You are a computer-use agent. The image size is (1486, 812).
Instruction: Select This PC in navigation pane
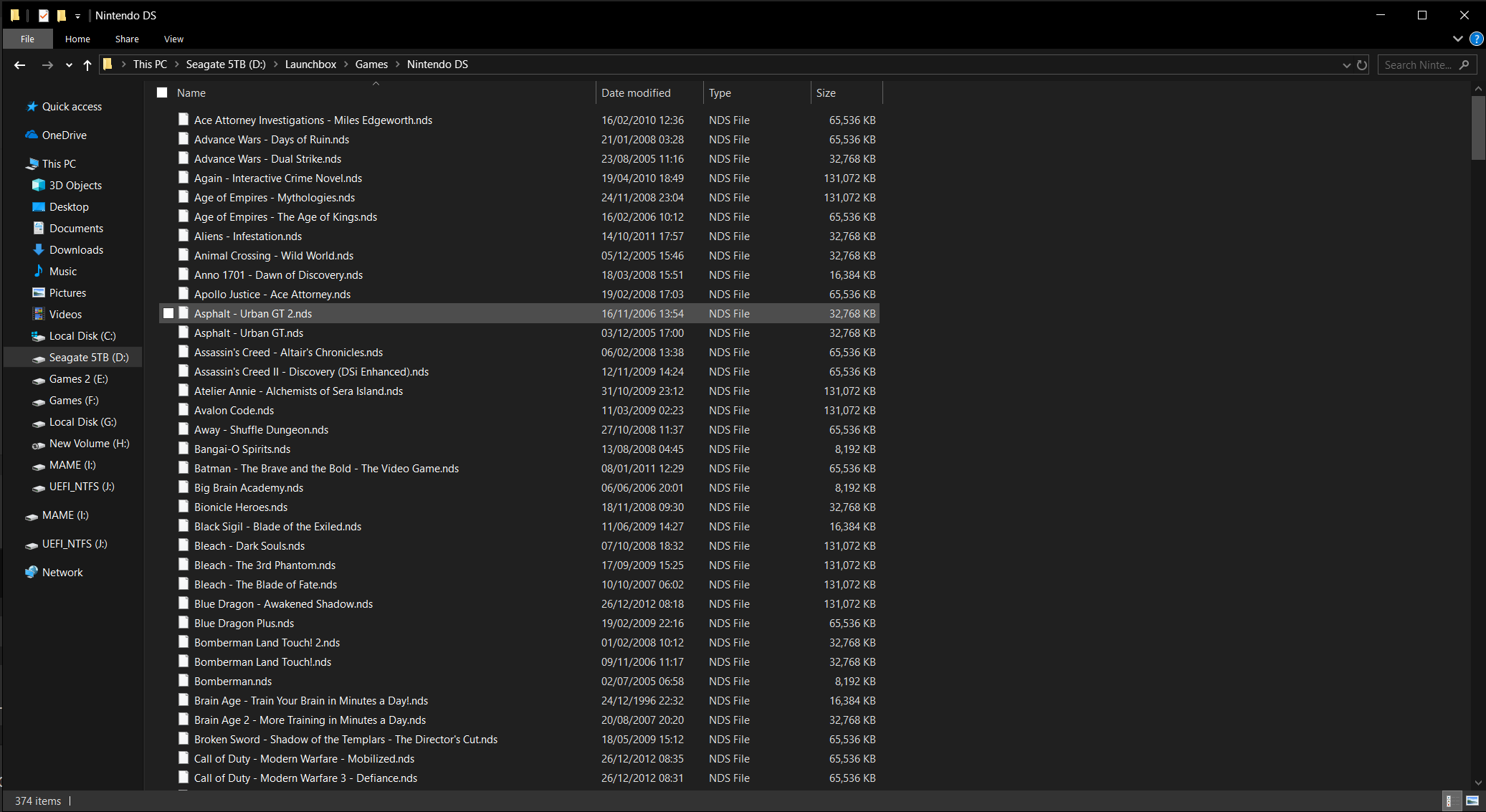[59, 163]
